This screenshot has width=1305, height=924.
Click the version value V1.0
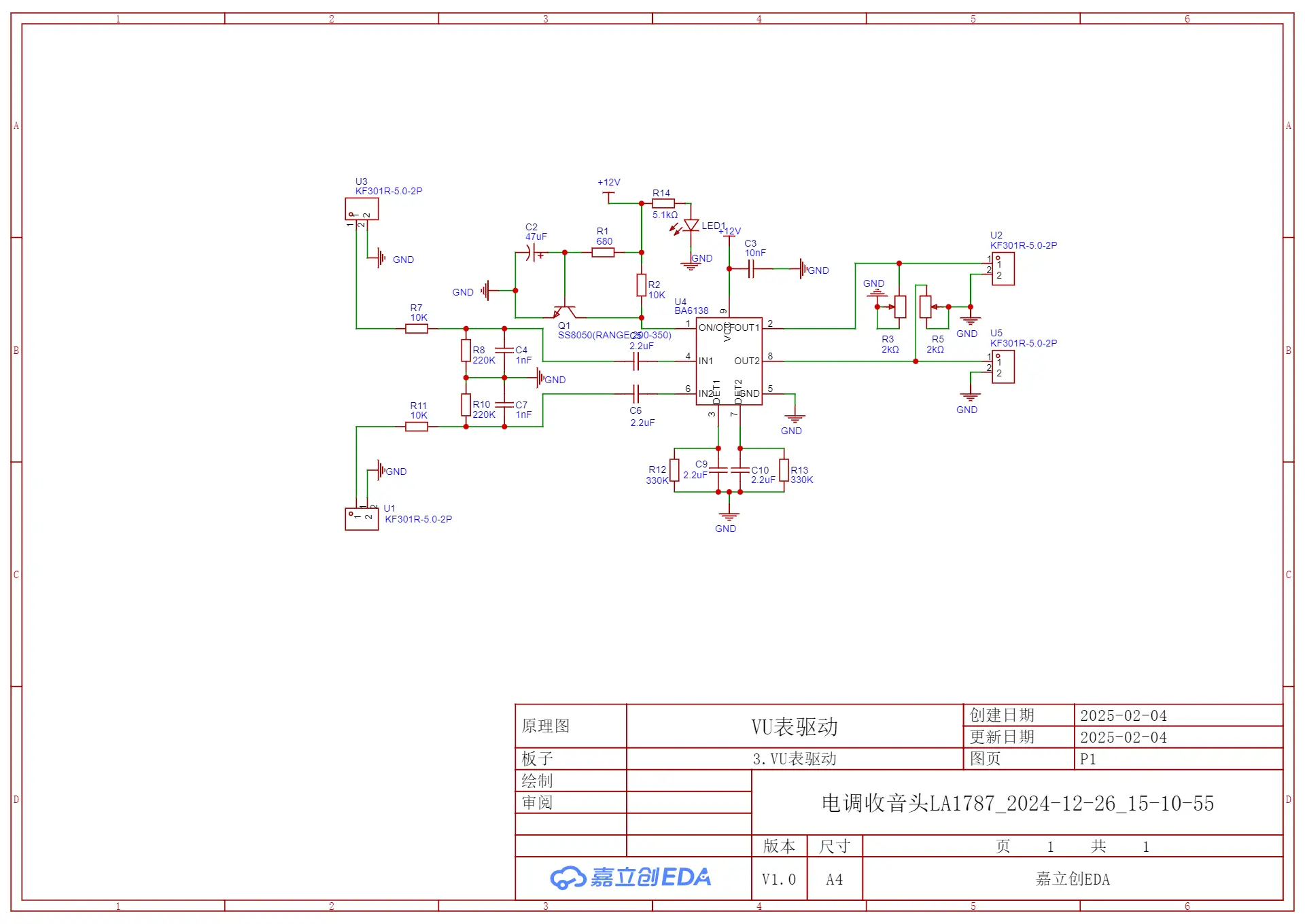(x=778, y=879)
